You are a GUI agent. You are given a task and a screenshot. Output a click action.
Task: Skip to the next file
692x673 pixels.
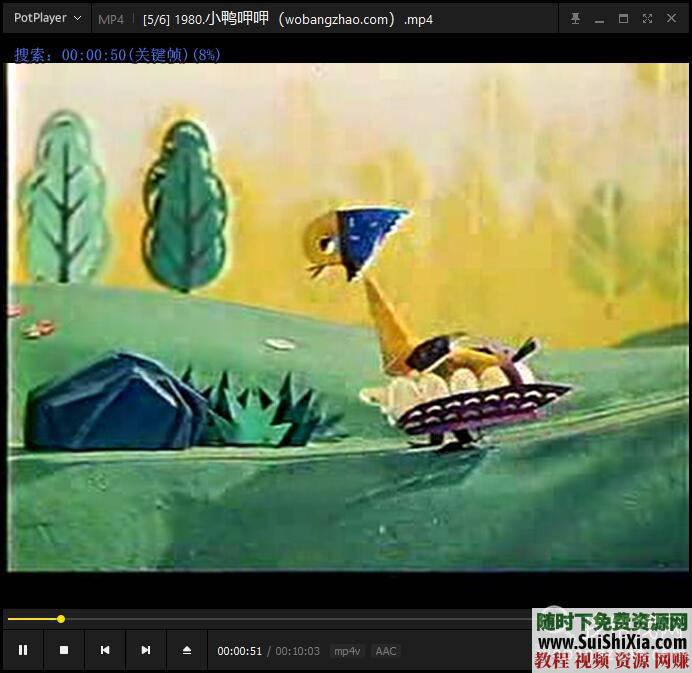coord(146,650)
